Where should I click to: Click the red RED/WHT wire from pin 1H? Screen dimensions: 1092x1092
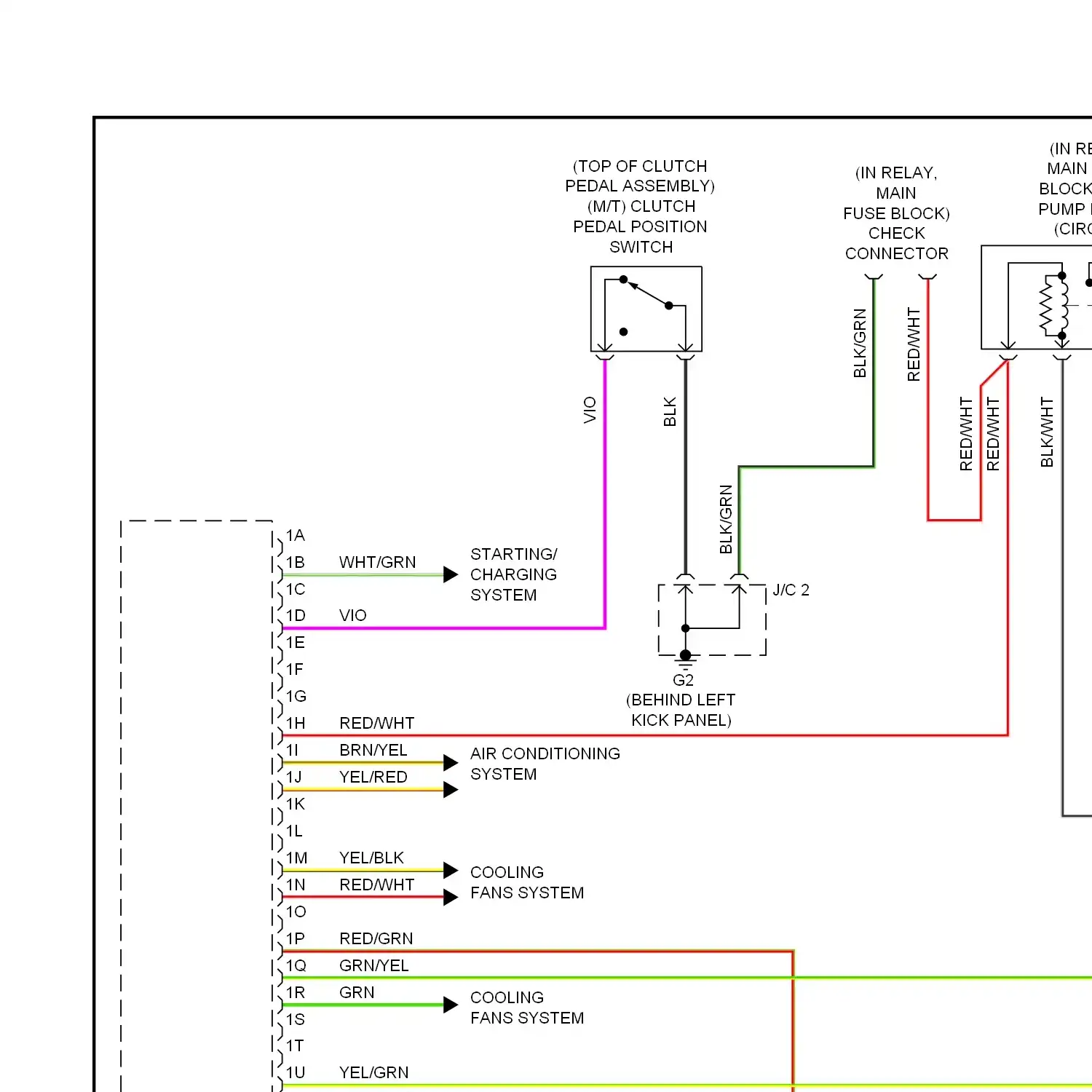tap(644, 735)
